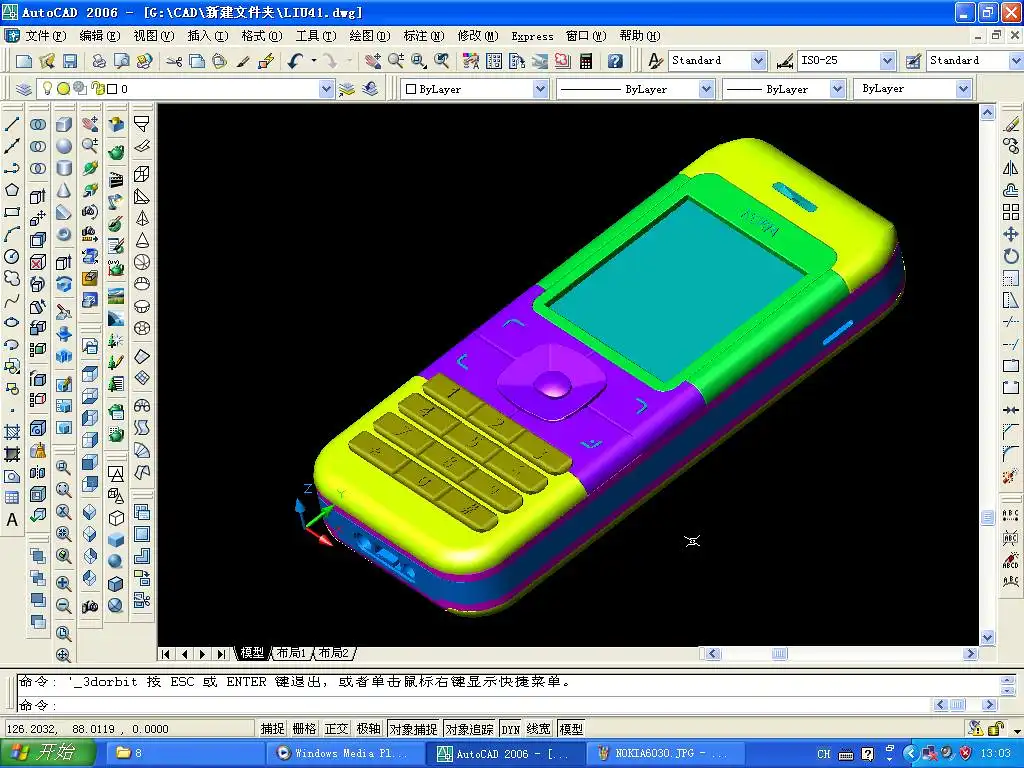
Task: Select the Rotate modify tool
Action: coord(1011,256)
